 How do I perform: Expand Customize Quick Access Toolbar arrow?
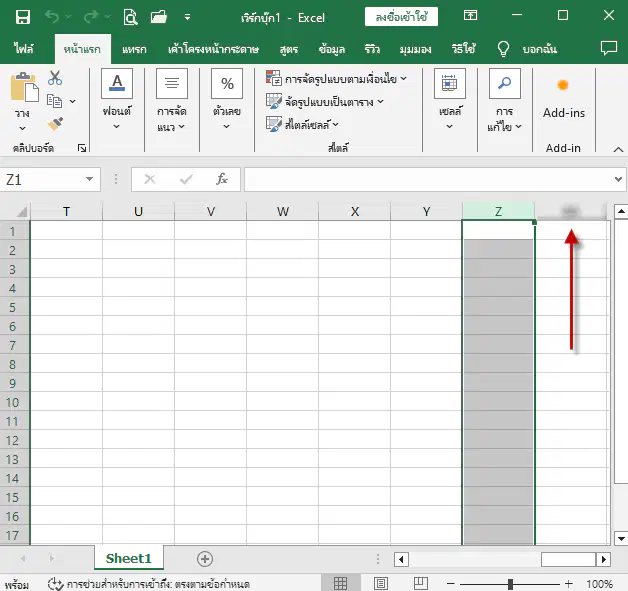187,17
